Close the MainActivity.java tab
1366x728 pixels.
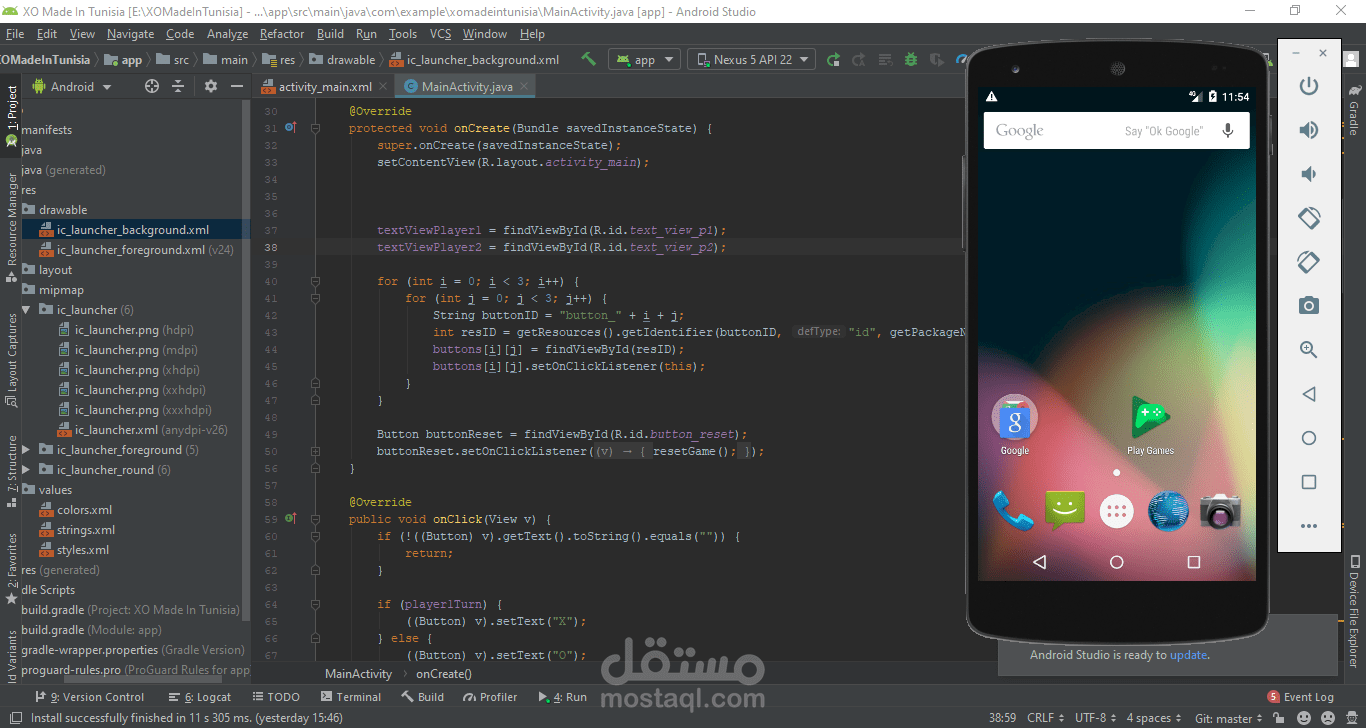point(526,87)
